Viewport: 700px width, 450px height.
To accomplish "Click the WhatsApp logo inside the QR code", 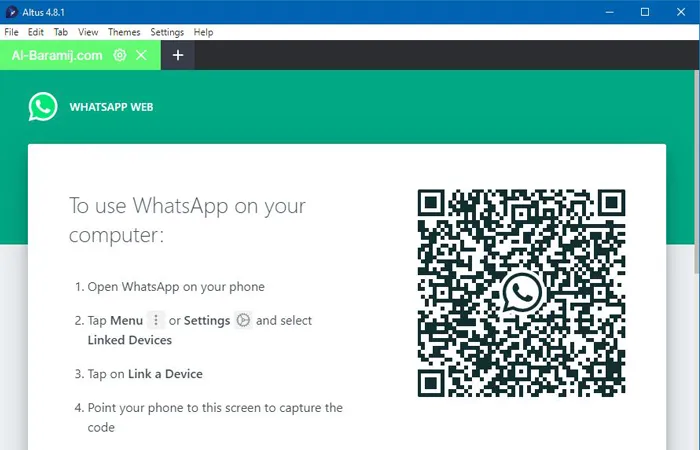I will 521,292.
